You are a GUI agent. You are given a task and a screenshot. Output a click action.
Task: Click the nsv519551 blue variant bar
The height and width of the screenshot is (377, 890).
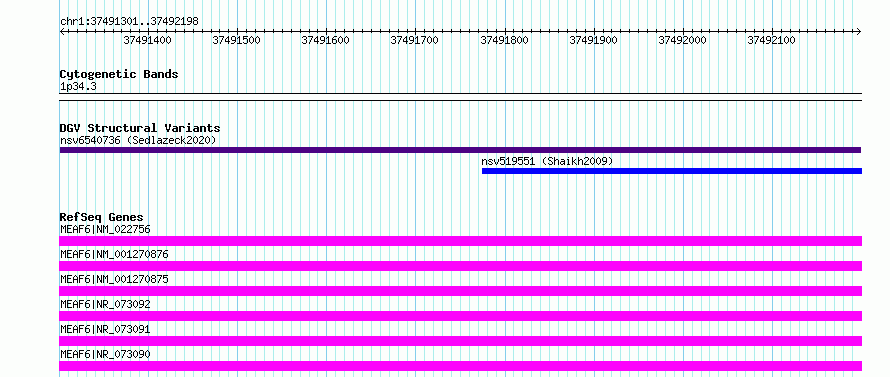coord(672,171)
